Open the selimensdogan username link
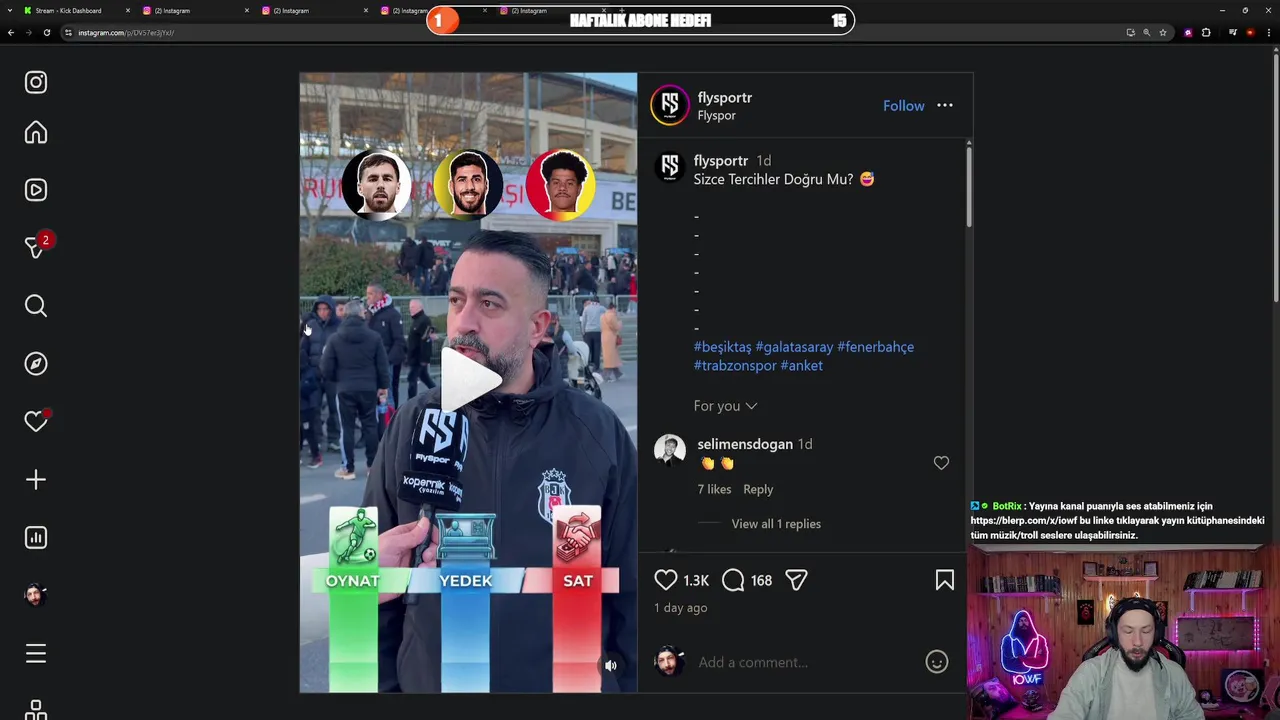The height and width of the screenshot is (720, 1280). [x=745, y=444]
